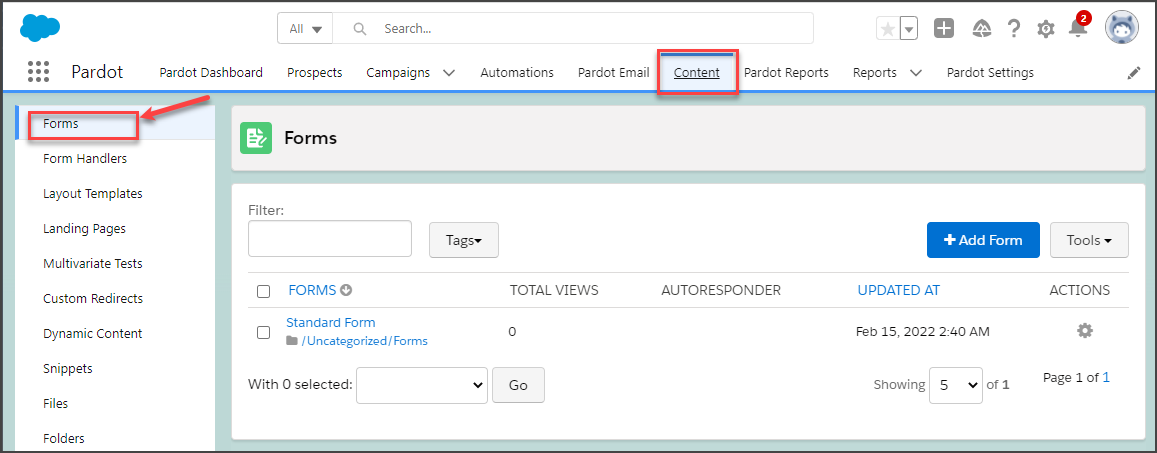This screenshot has height=453, width=1157.
Task: Toggle the select-all forms checkbox
Action: coord(263,291)
